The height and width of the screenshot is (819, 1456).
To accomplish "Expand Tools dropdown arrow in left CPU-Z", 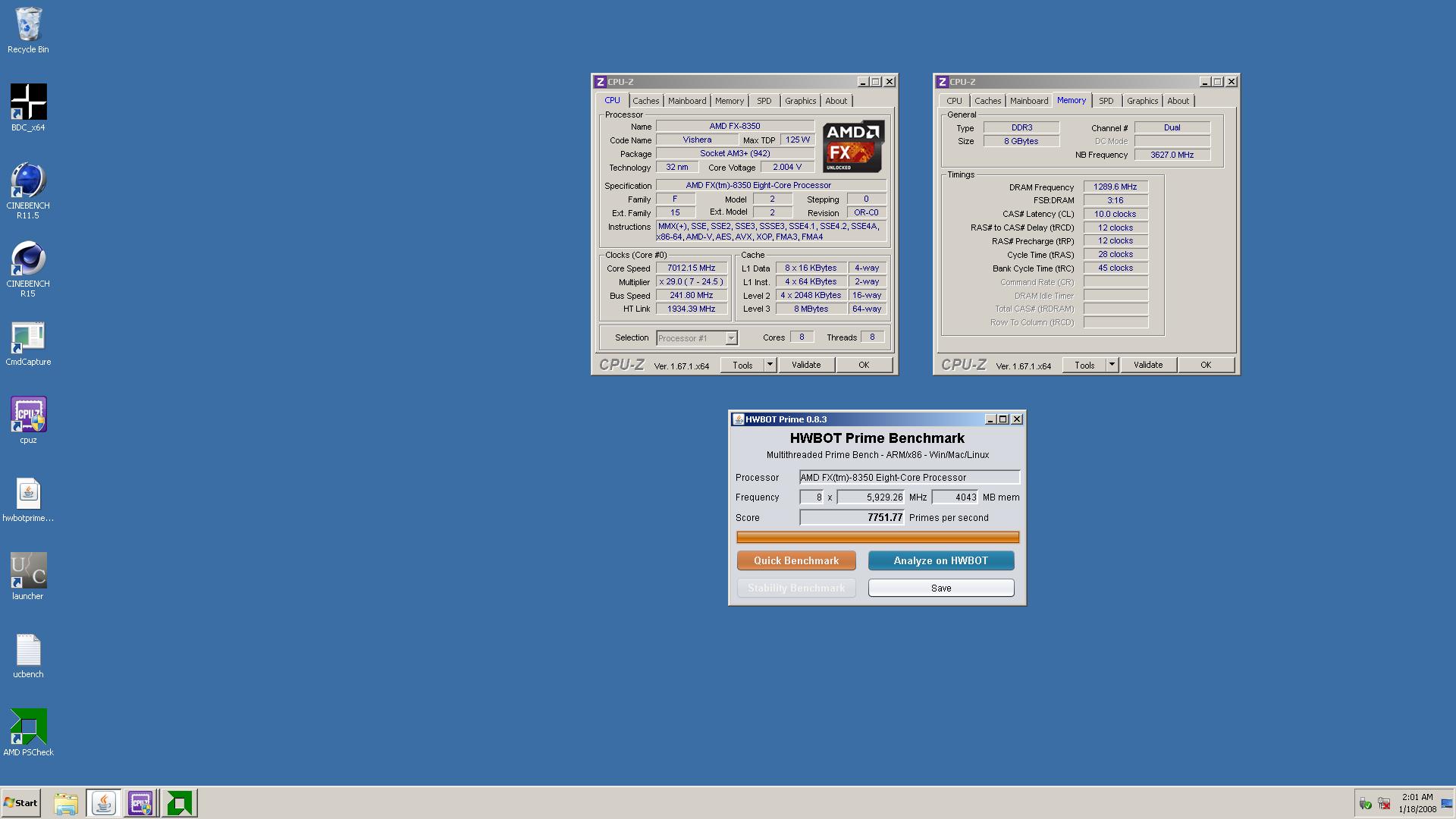I will (770, 365).
